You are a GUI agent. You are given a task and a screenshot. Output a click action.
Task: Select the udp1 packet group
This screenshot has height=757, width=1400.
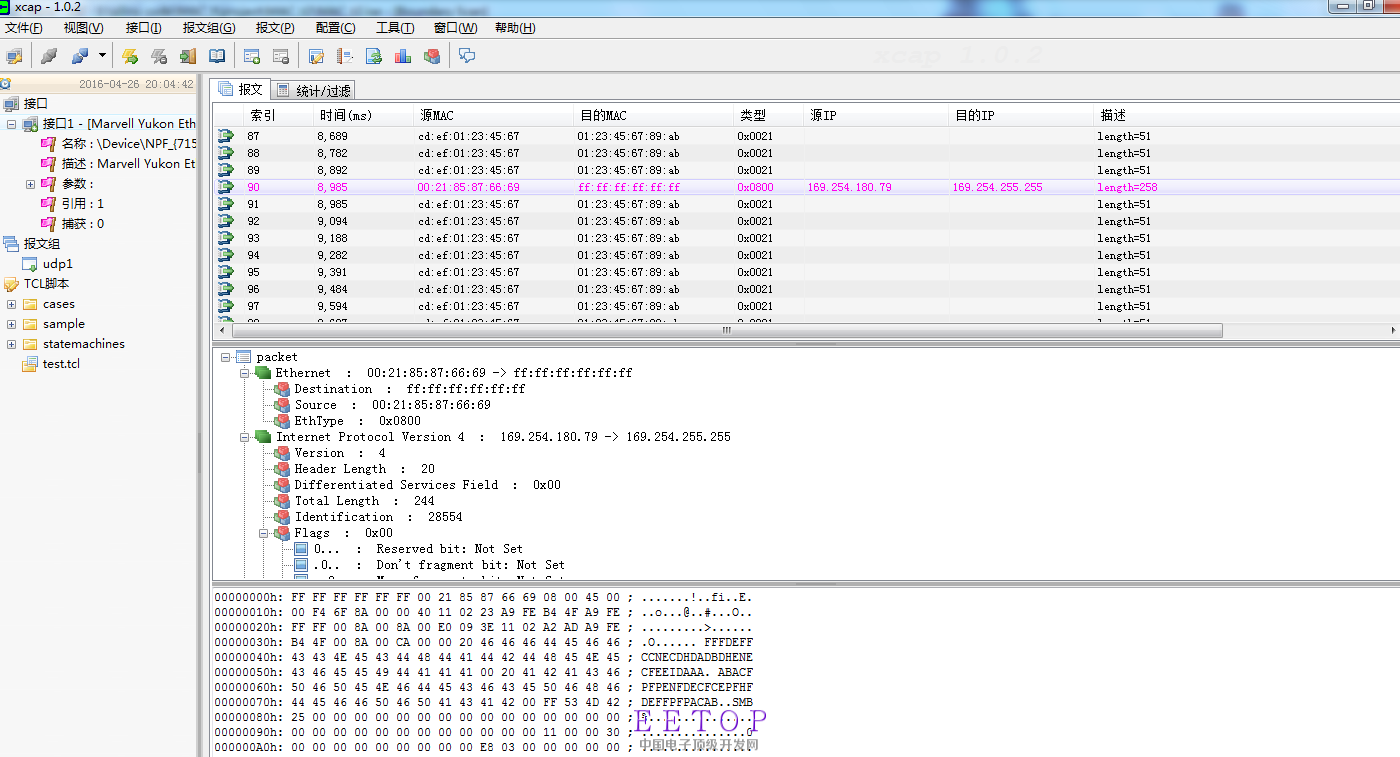click(x=58, y=264)
